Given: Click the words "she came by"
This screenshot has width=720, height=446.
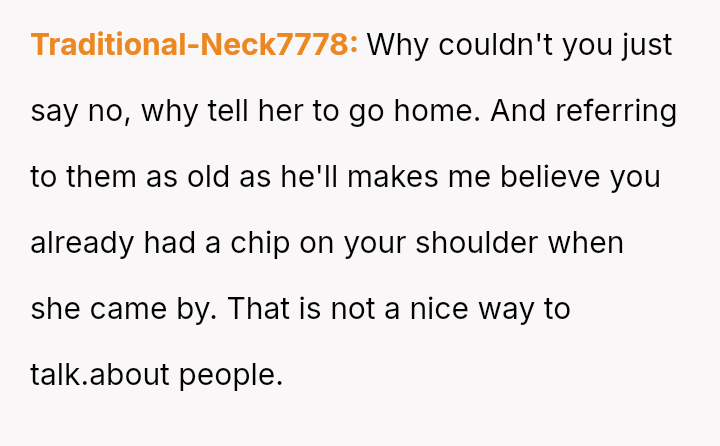Looking at the screenshot, I should [x=122, y=309].
